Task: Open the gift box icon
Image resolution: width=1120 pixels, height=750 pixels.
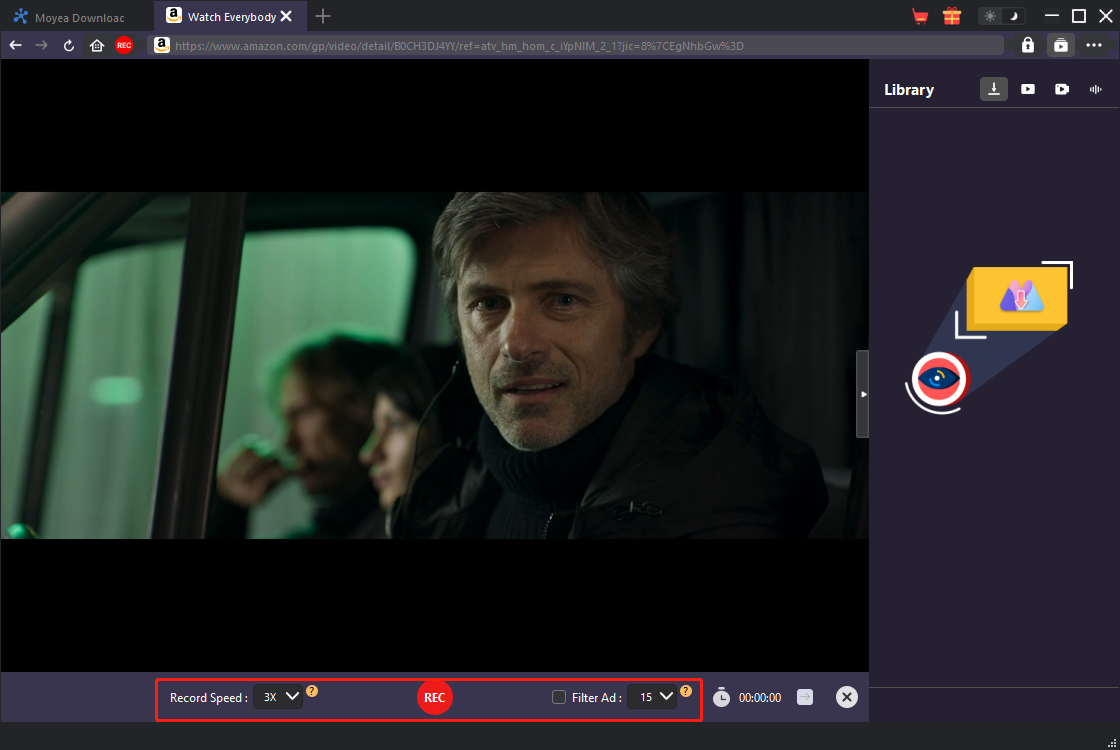Action: pos(951,16)
